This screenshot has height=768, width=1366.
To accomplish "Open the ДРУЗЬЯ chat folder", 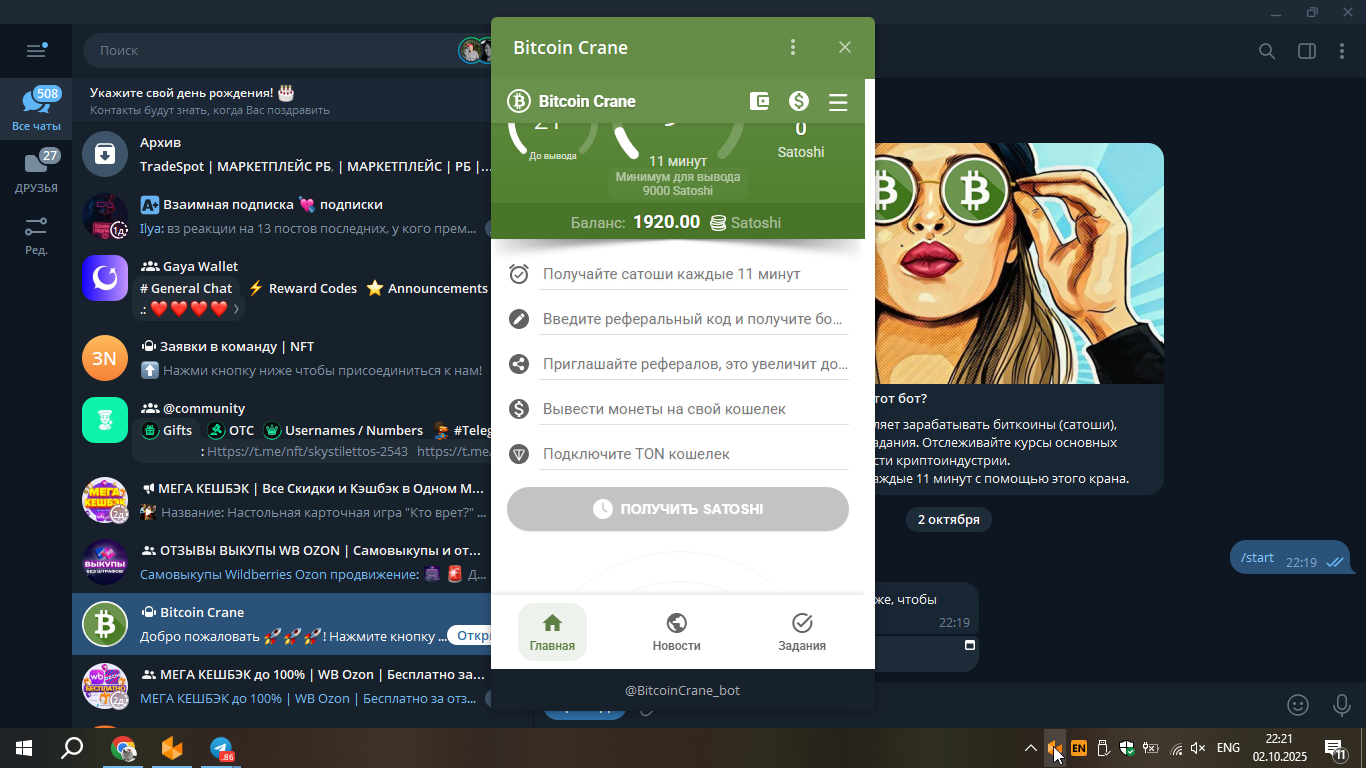I will (x=36, y=171).
